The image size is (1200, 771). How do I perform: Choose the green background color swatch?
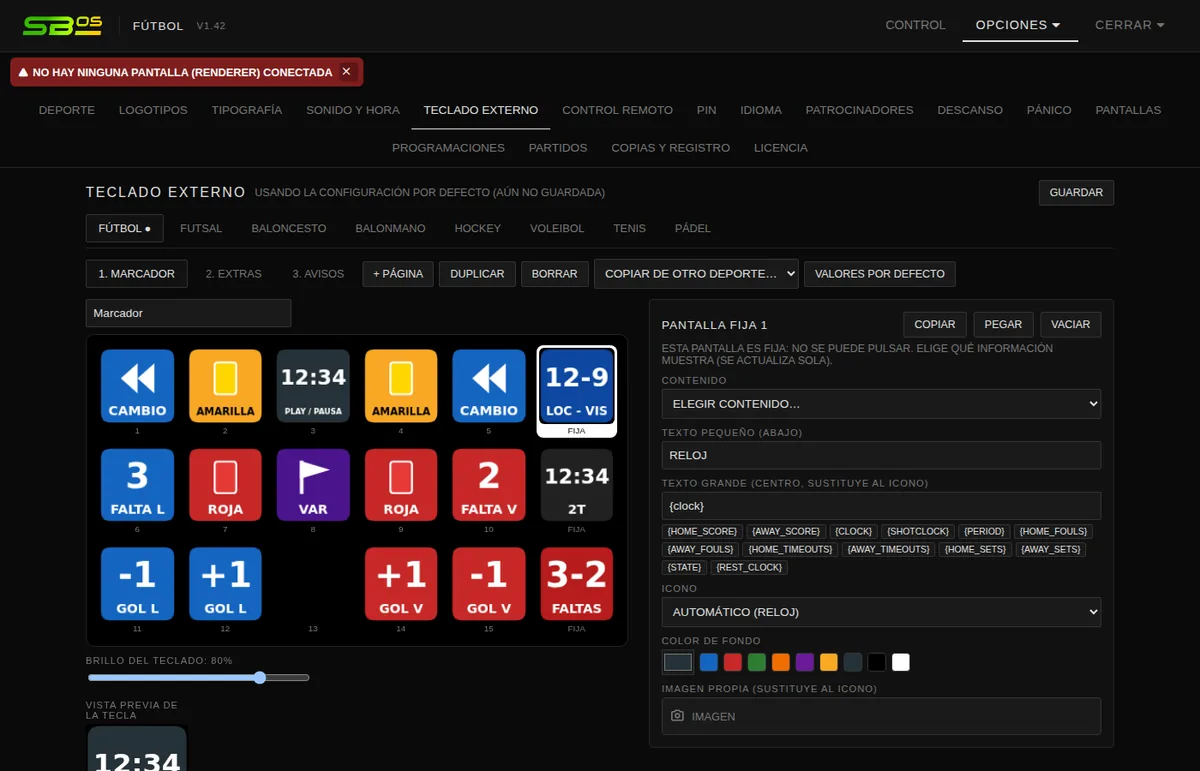coord(757,662)
